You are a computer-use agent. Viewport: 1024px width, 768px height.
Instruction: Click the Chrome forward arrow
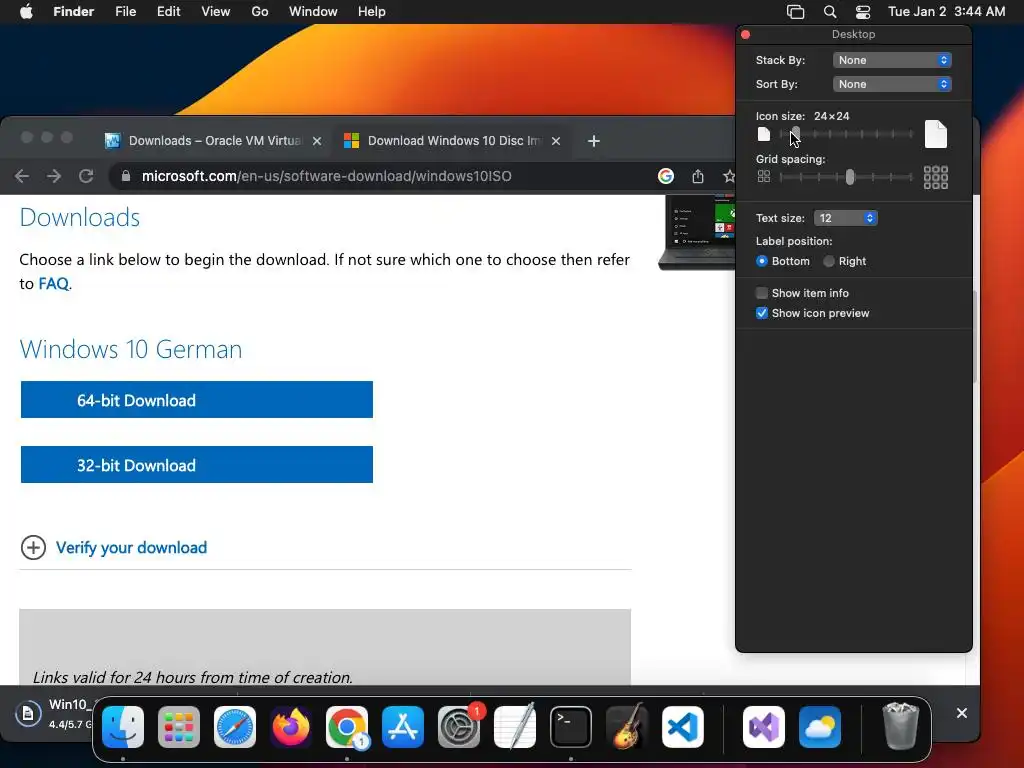pyautogui.click(x=54, y=176)
